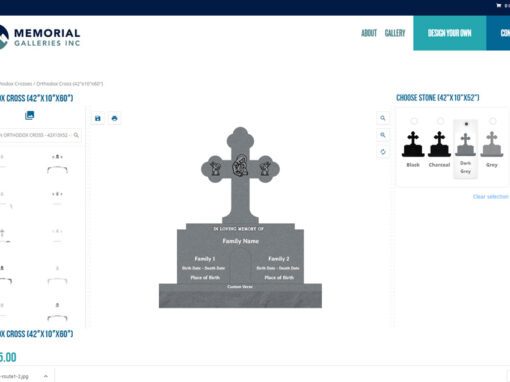Zoom in on the monument preview

click(383, 118)
